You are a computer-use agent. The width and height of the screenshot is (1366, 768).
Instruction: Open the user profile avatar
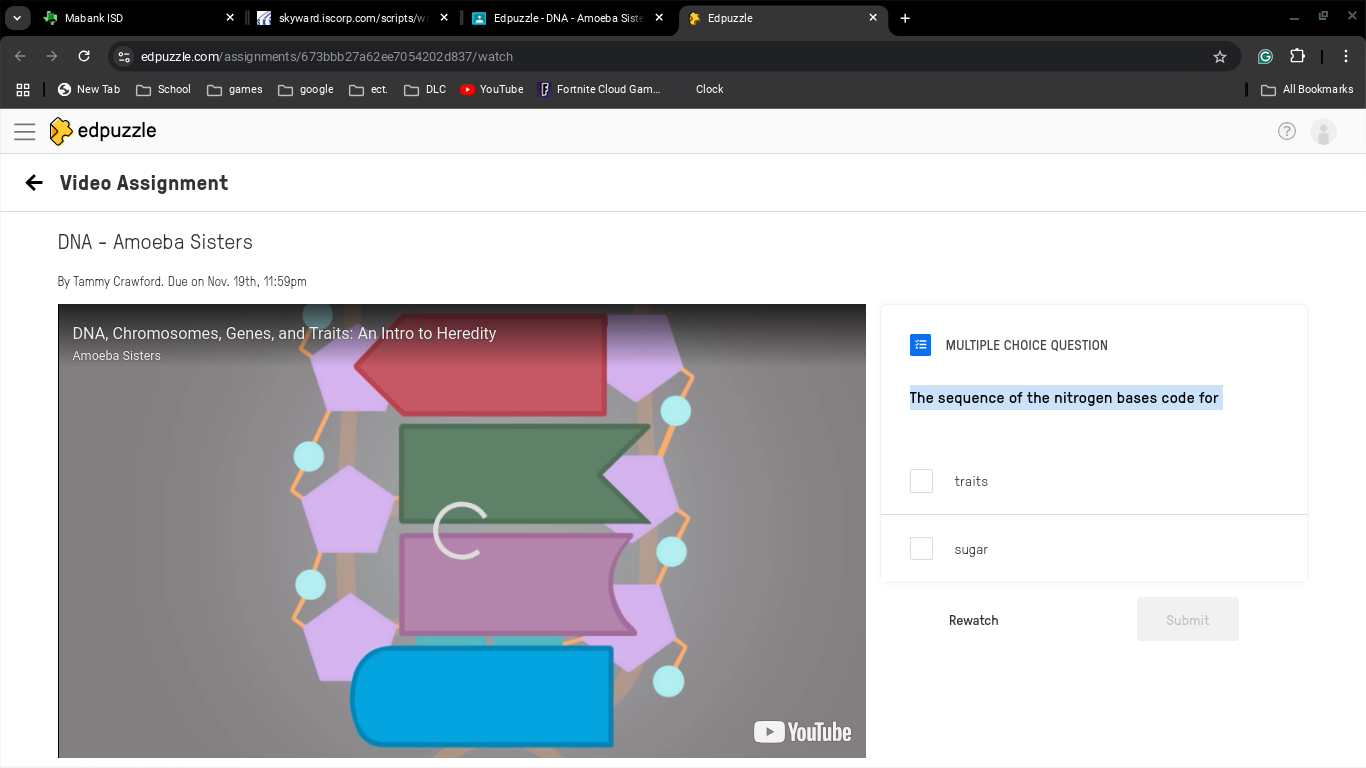[1323, 132]
